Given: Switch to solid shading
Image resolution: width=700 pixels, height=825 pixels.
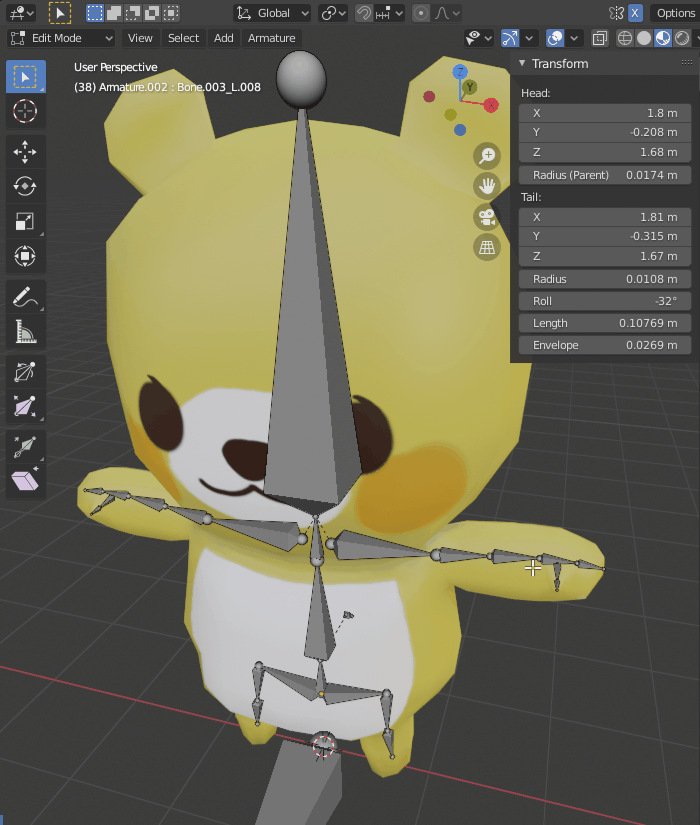Looking at the screenshot, I should tap(644, 38).
